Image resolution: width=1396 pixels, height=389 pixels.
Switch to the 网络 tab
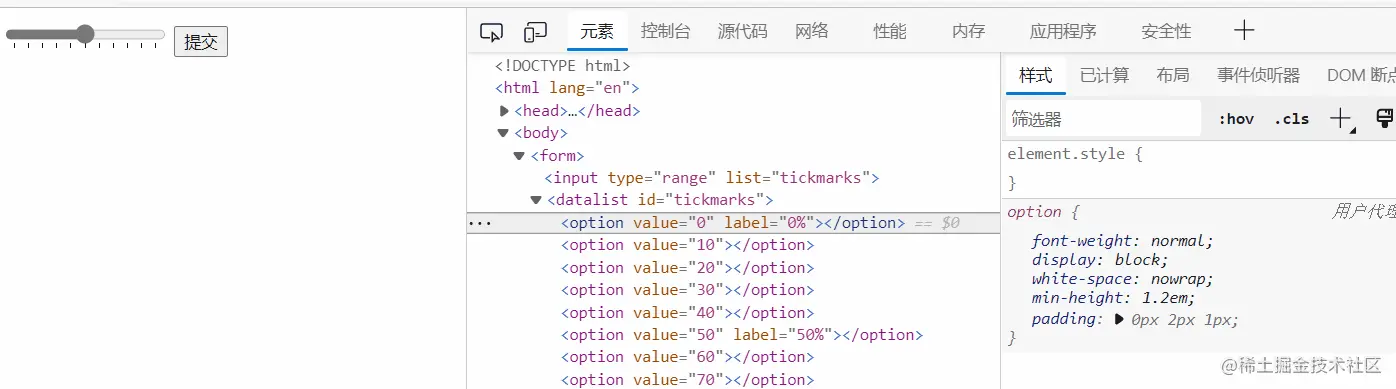[x=812, y=31]
